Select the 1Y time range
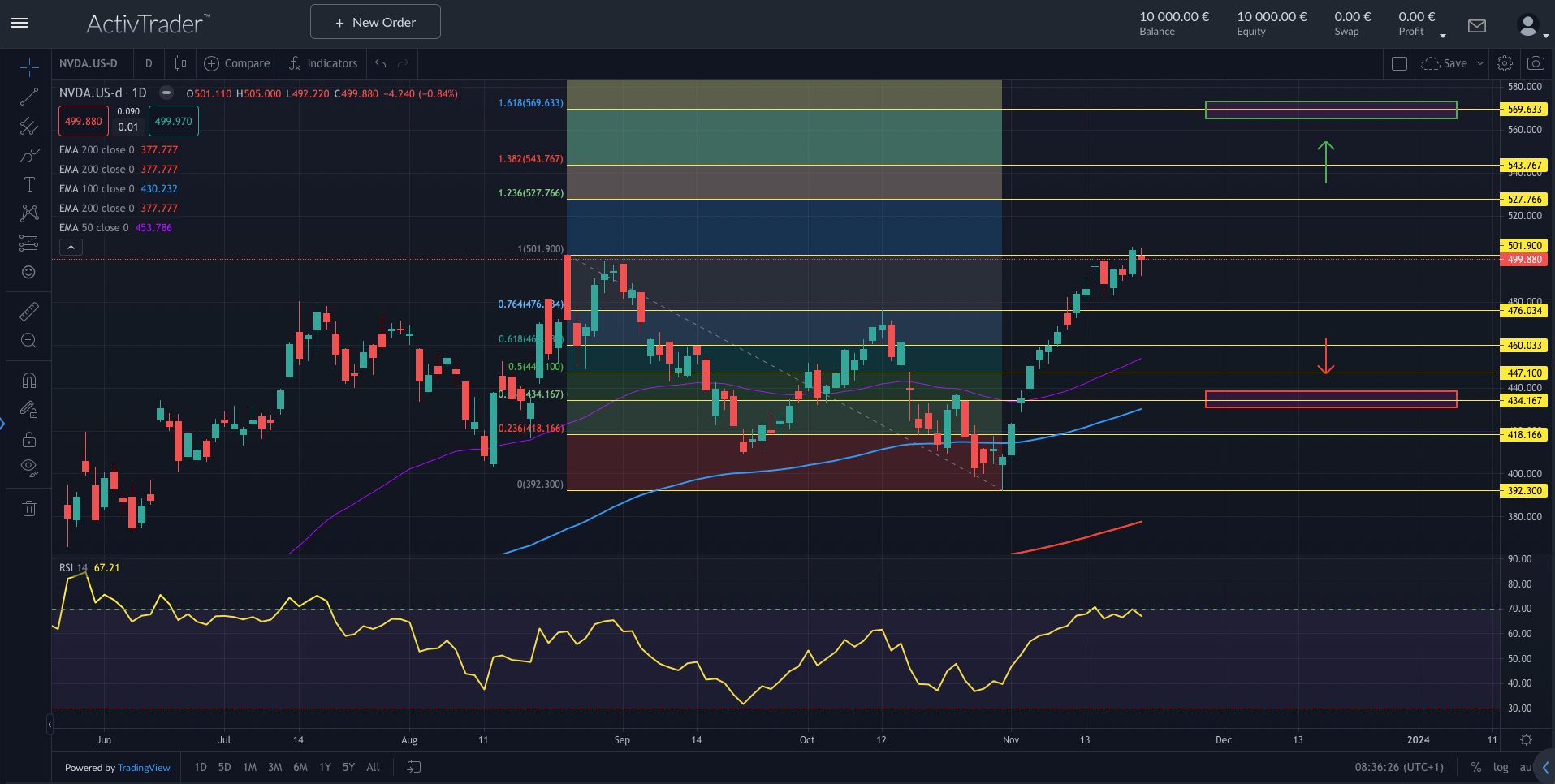This screenshot has height=784, width=1555. click(325, 767)
